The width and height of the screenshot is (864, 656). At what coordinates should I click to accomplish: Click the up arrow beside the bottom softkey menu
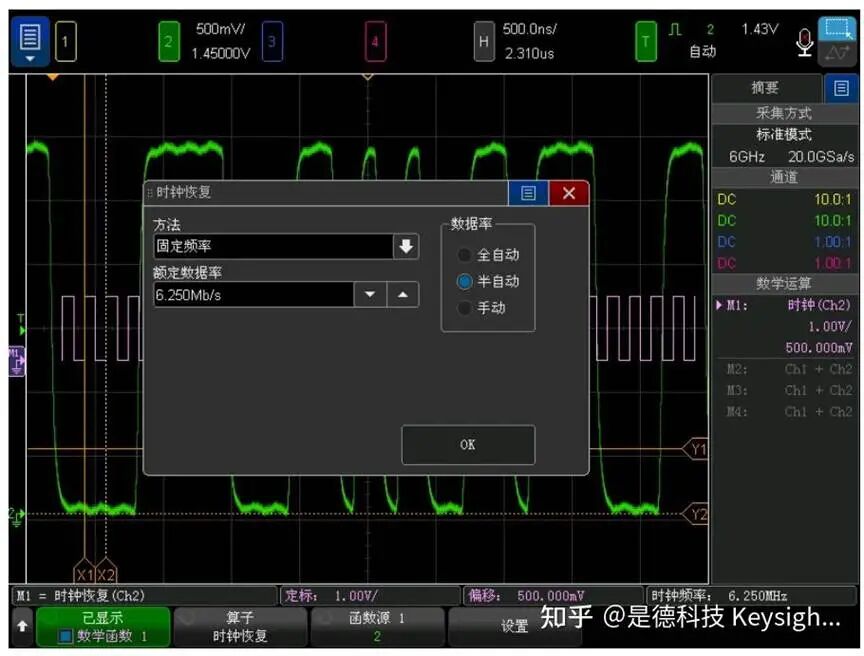[x=22, y=626]
